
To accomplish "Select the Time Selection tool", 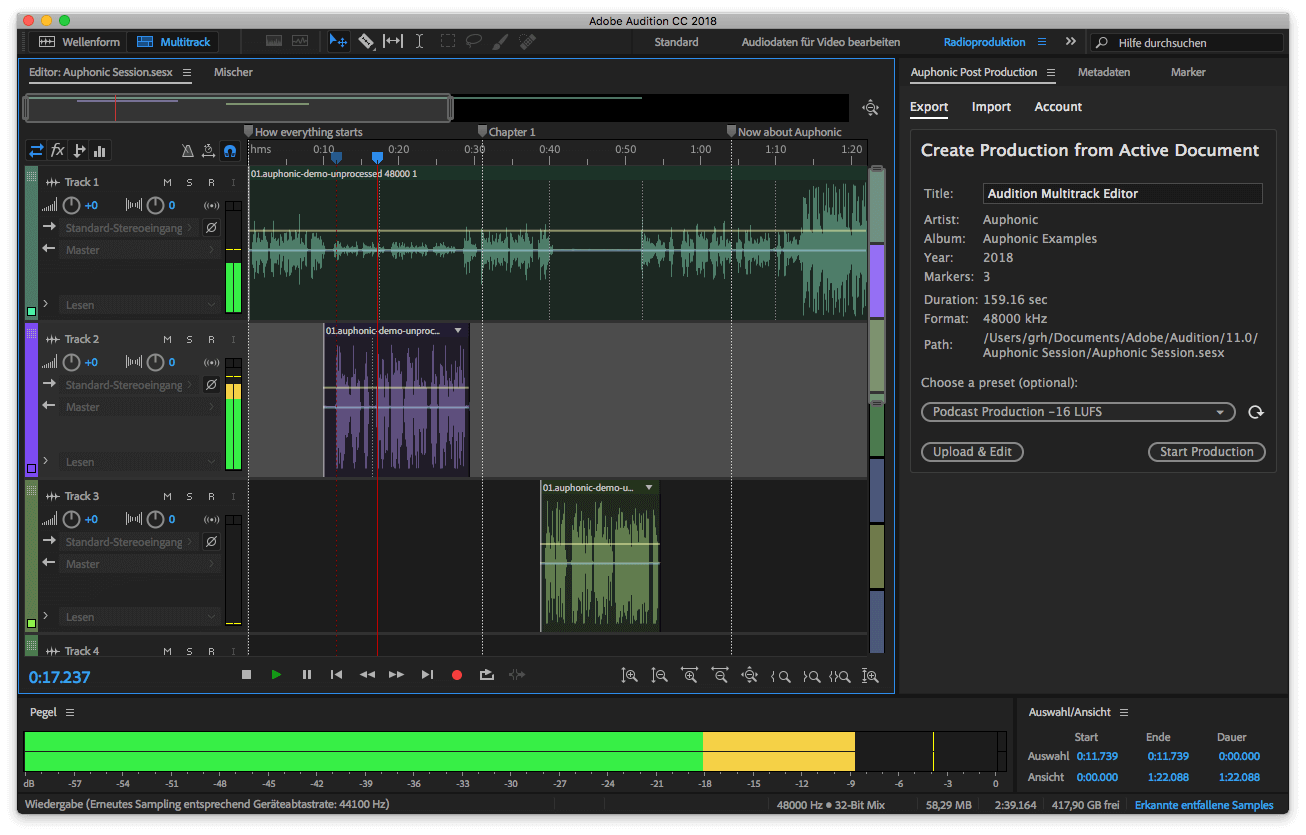I will pos(420,42).
